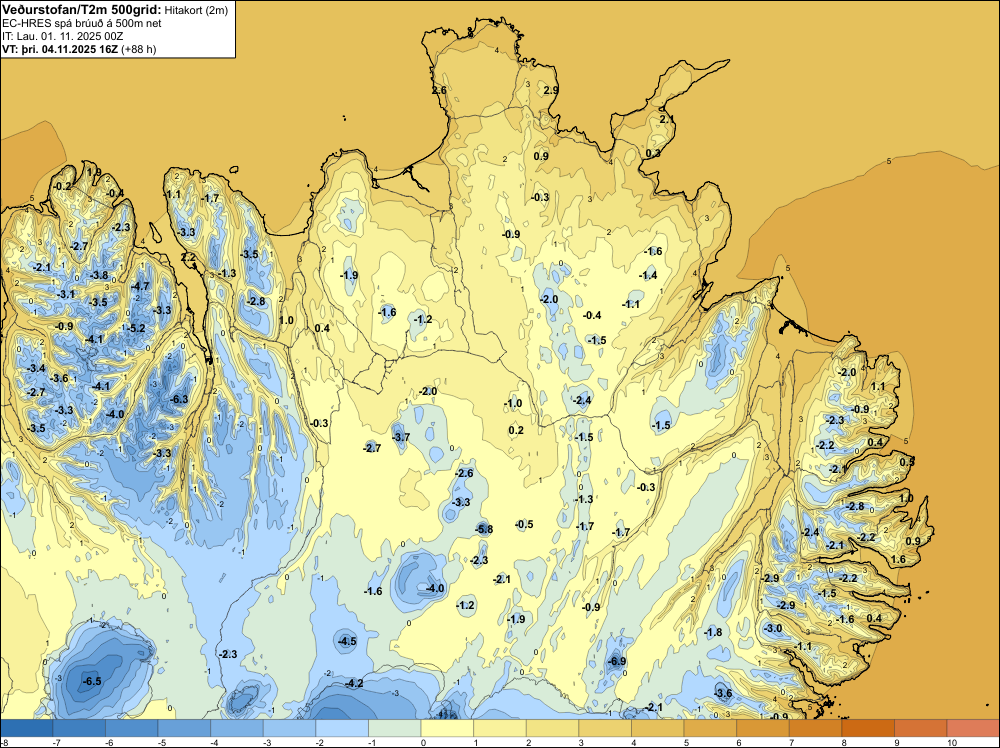Click the '-3.4' temperature value

pyautogui.click(x=36, y=369)
